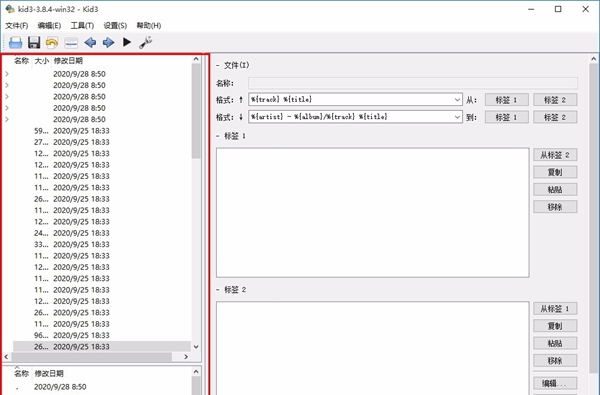Click 粘贴 in the 标签 1 section

[555, 189]
